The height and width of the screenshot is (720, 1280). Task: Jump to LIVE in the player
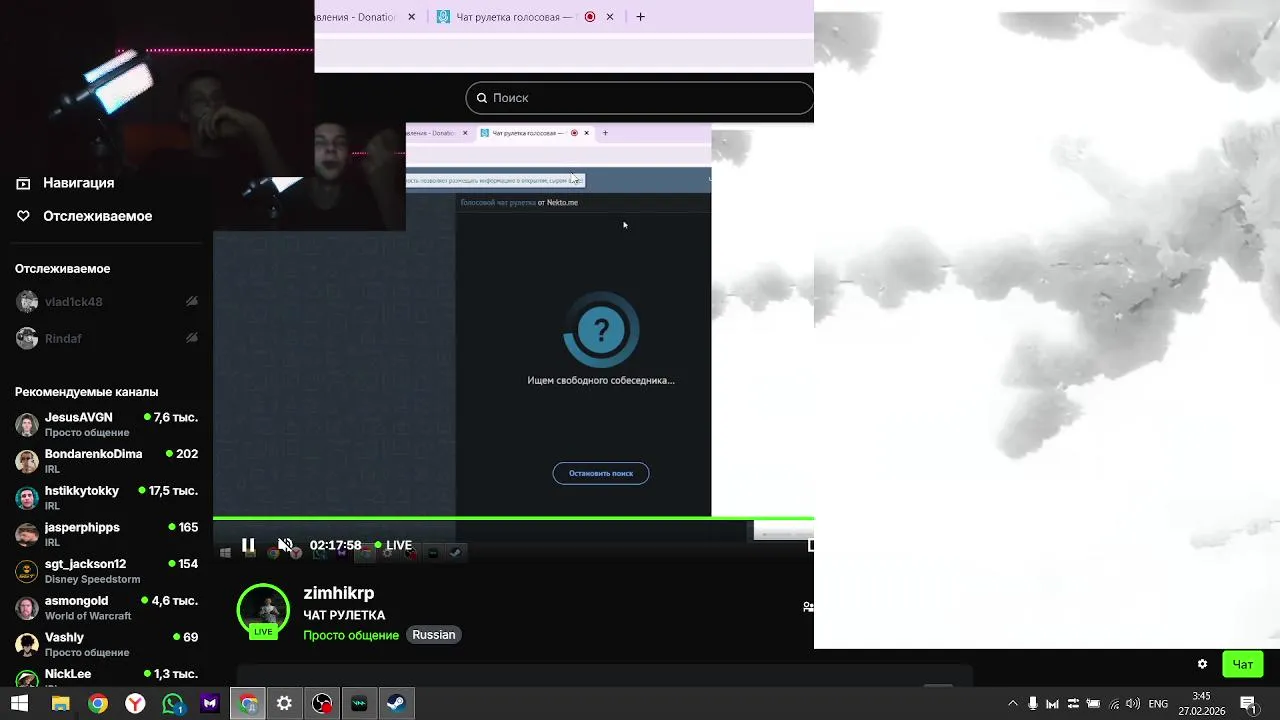[x=393, y=545]
